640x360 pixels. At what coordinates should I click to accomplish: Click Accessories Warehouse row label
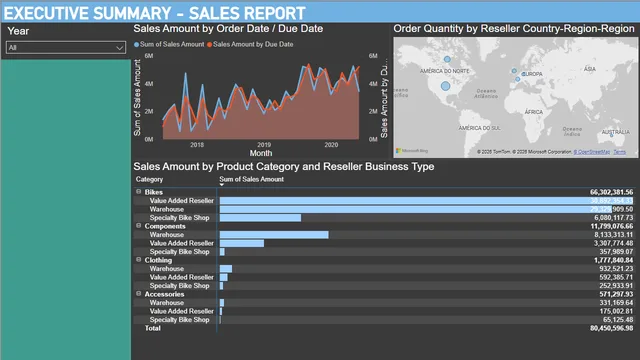coord(167,303)
